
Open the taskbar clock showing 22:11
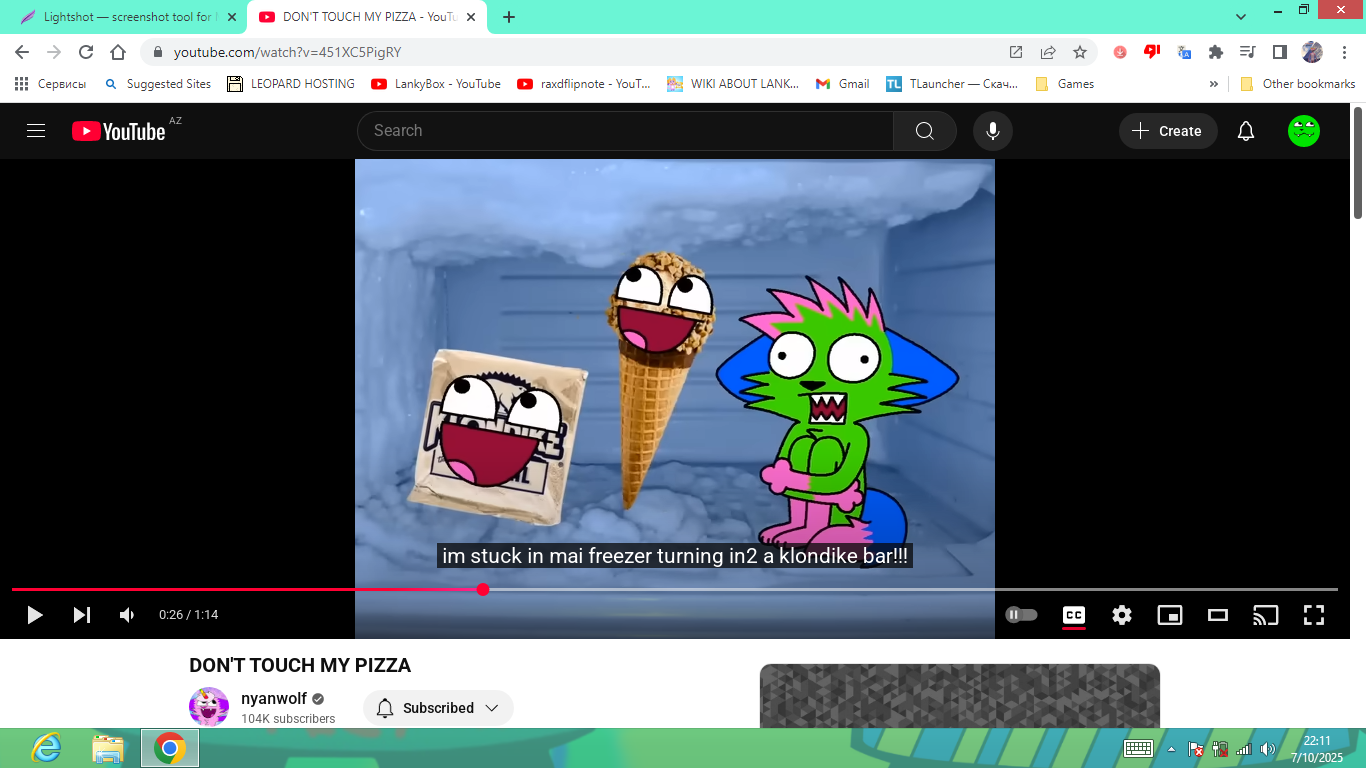[x=1317, y=749]
